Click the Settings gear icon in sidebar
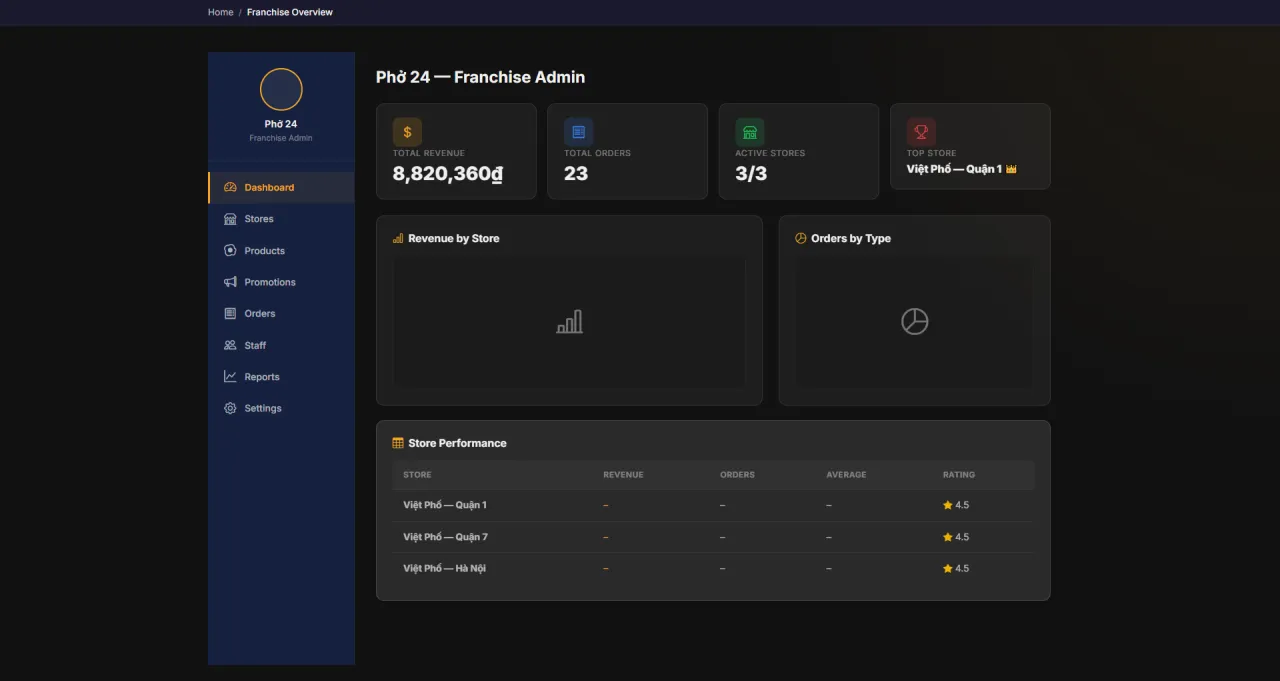The image size is (1280, 681). [x=230, y=408]
